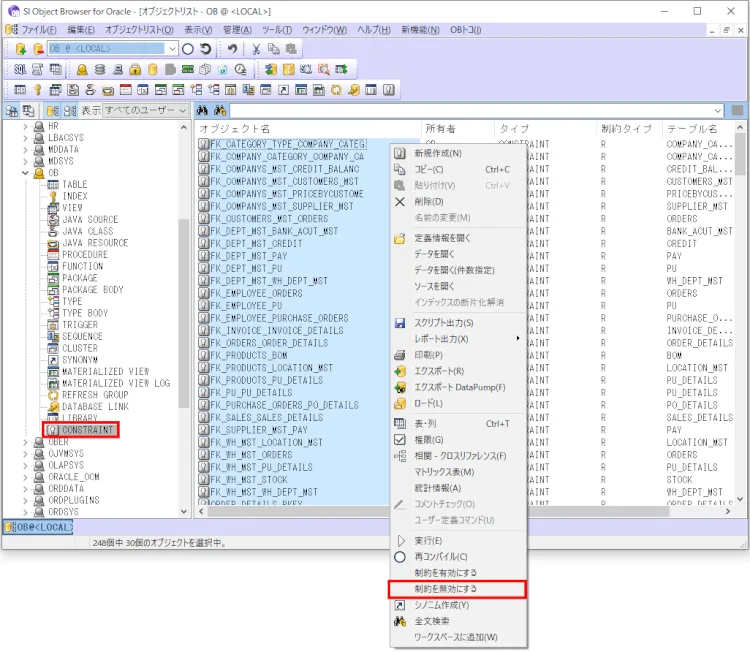Expand the LBACSYS schema node
Screen dimensions: 750x652
click(x=25, y=138)
